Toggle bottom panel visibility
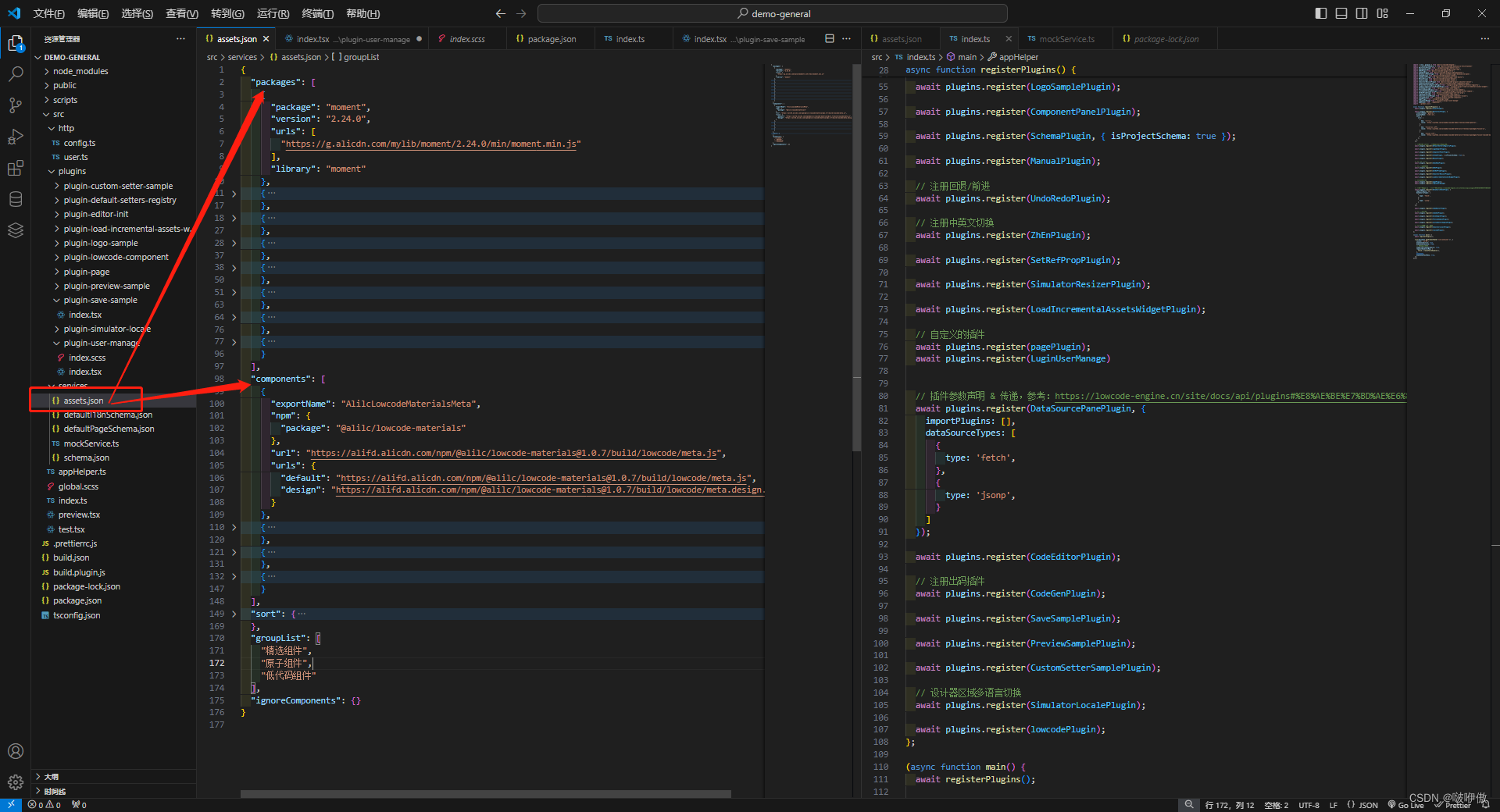 pyautogui.click(x=1341, y=13)
